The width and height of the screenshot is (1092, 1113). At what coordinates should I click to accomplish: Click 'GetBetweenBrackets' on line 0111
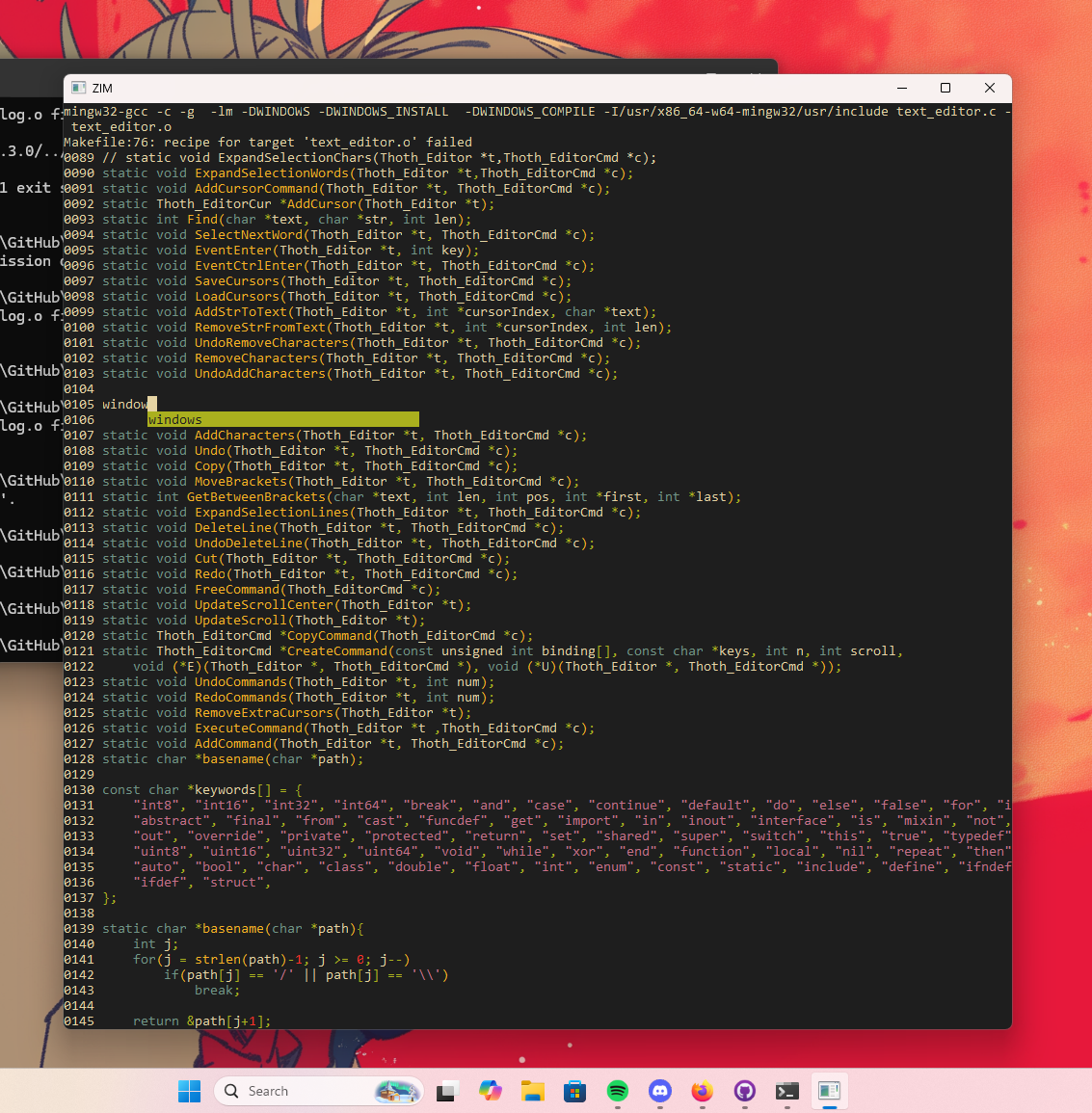click(256, 497)
